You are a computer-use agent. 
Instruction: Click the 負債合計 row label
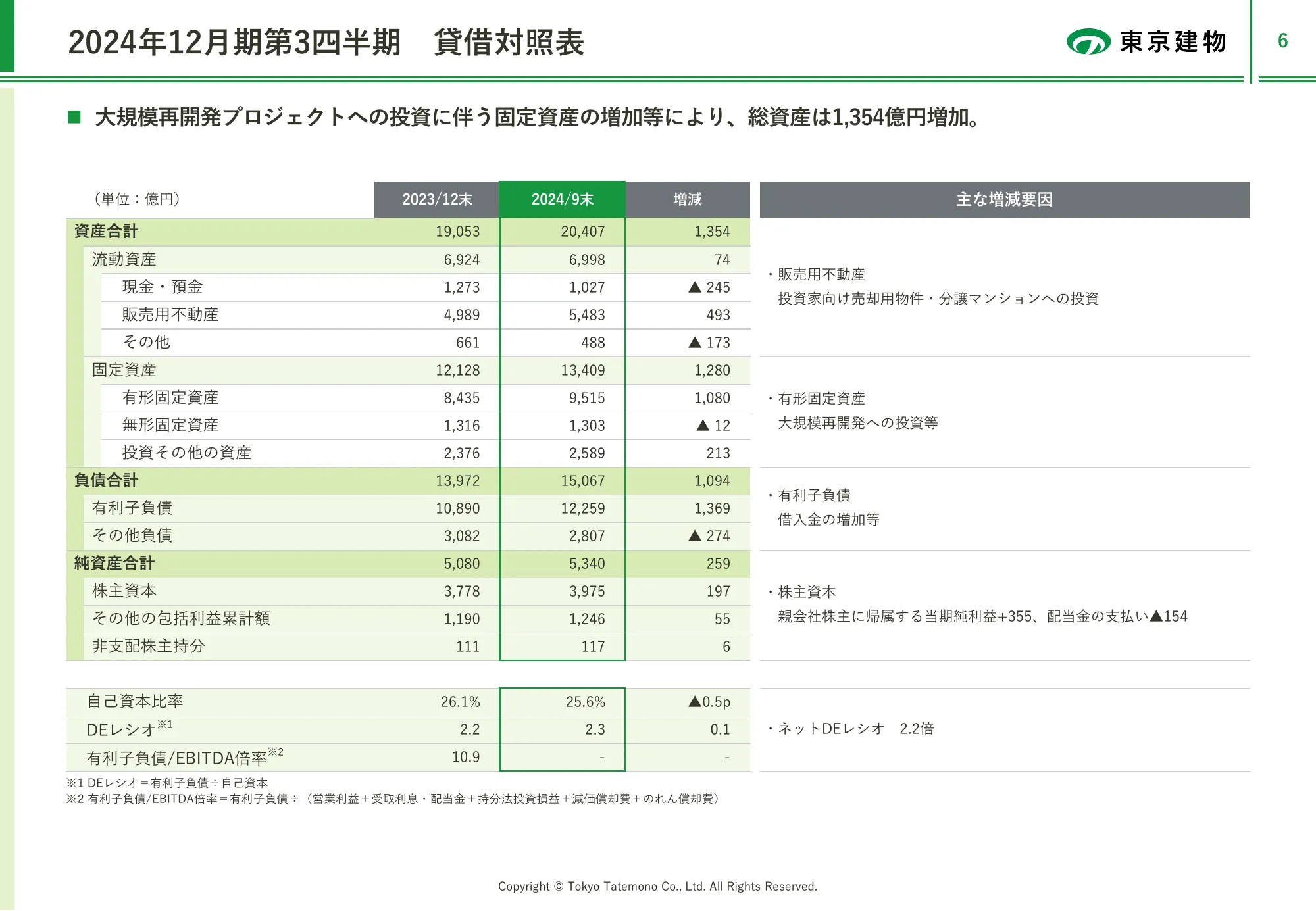pyautogui.click(x=106, y=480)
